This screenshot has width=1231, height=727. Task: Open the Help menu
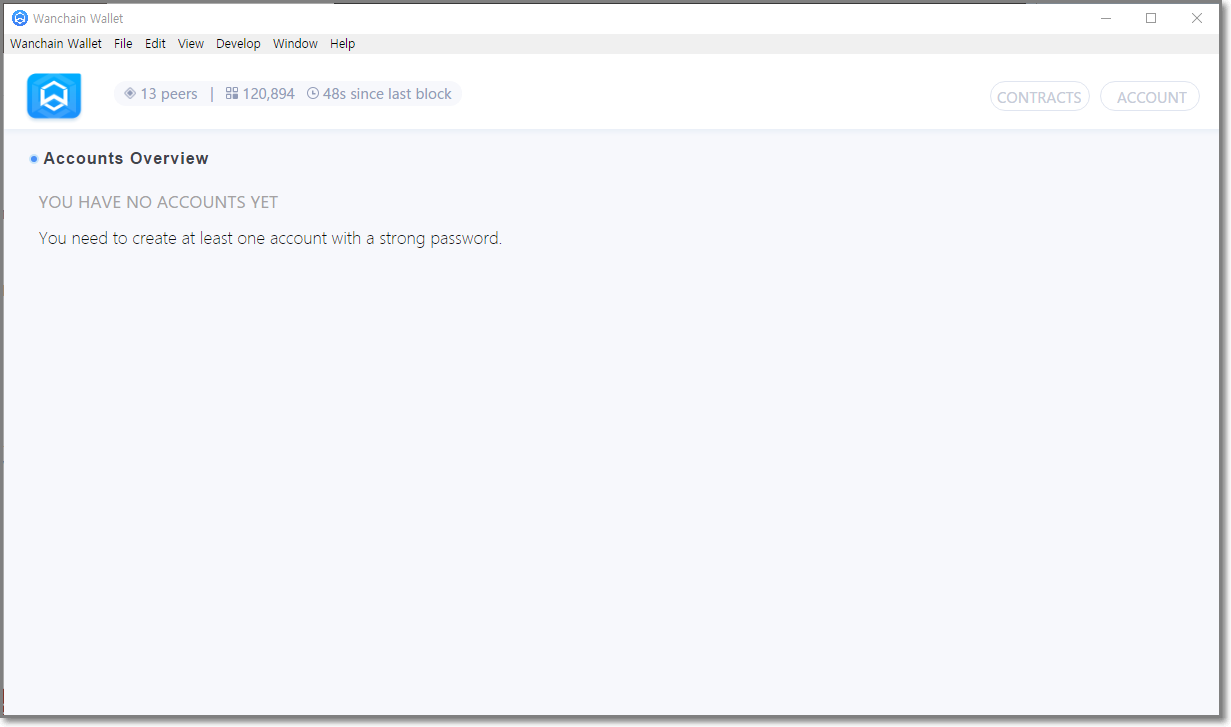pos(343,44)
